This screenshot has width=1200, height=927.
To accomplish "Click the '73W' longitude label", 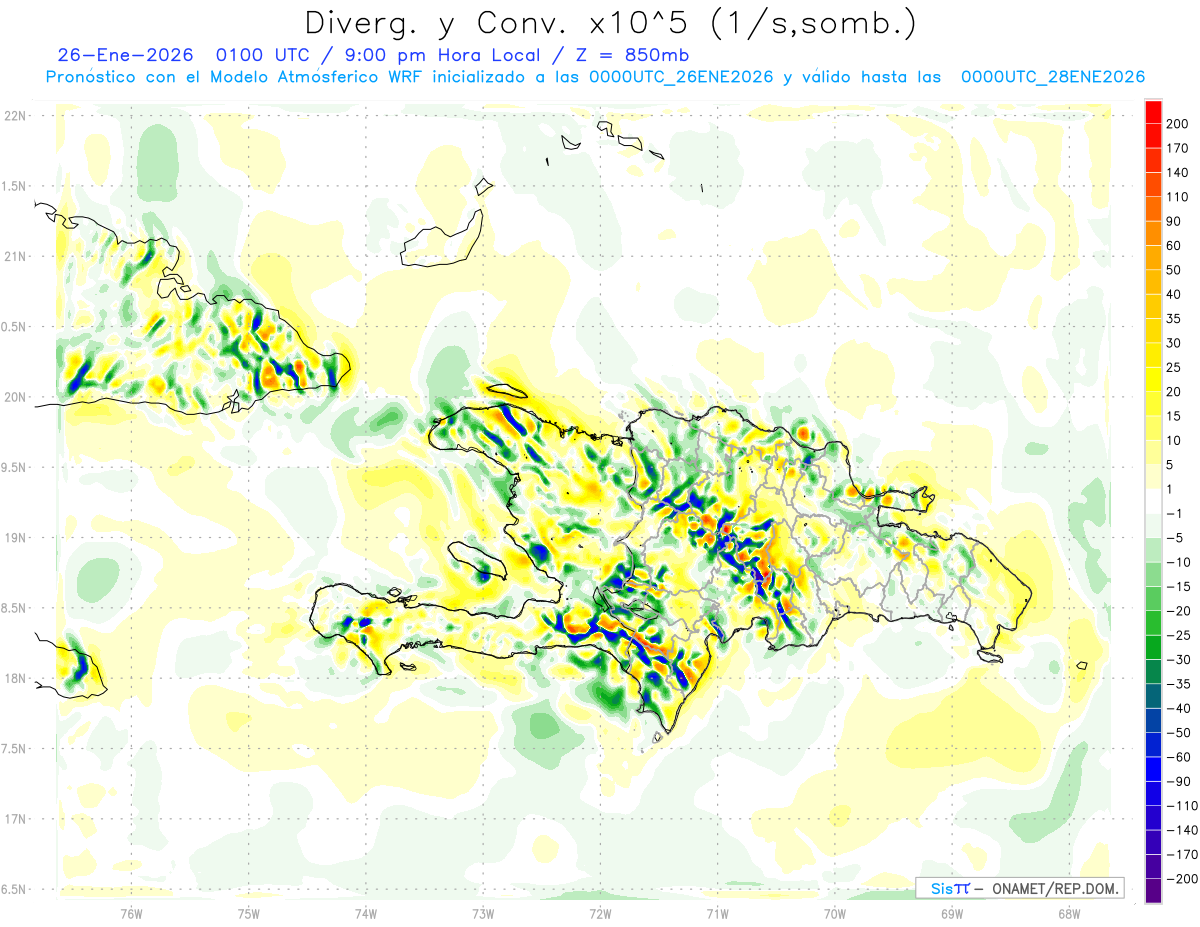I will pyautogui.click(x=483, y=913).
